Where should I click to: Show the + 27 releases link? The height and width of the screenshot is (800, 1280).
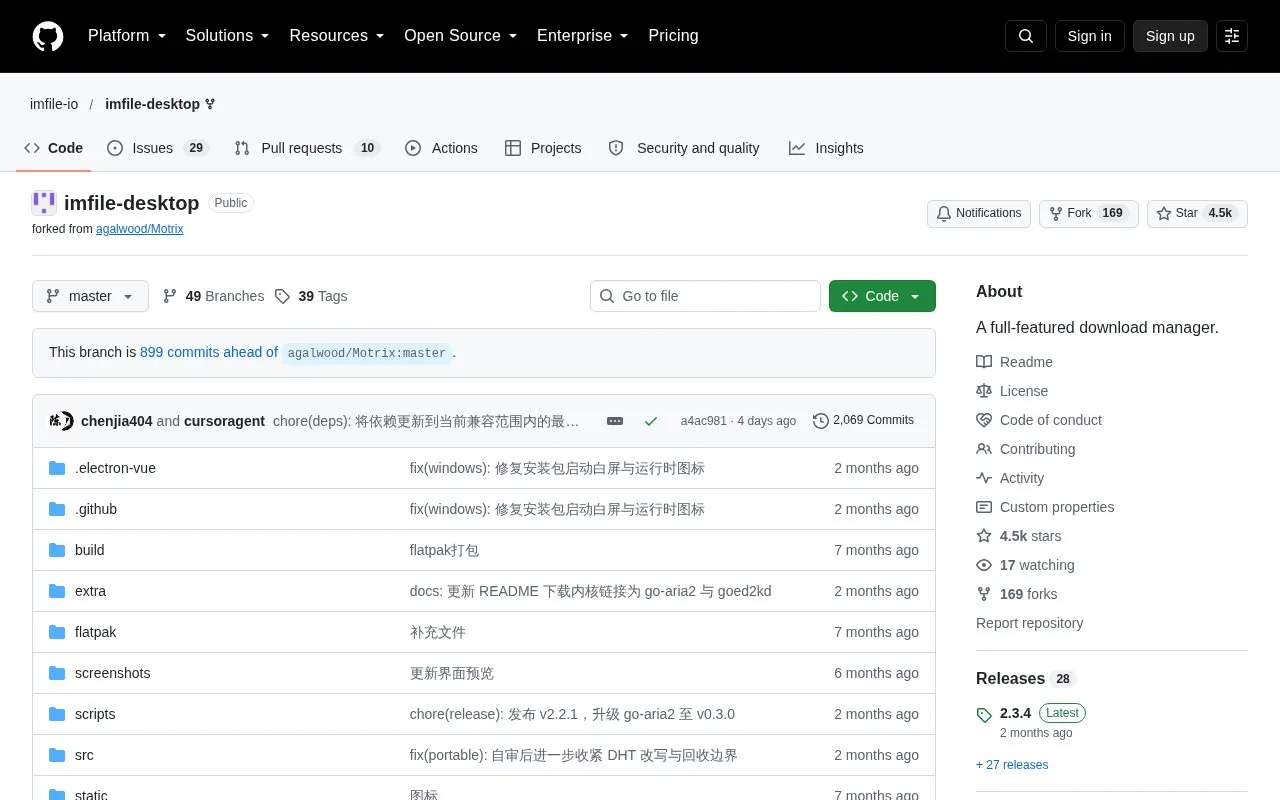1012,765
